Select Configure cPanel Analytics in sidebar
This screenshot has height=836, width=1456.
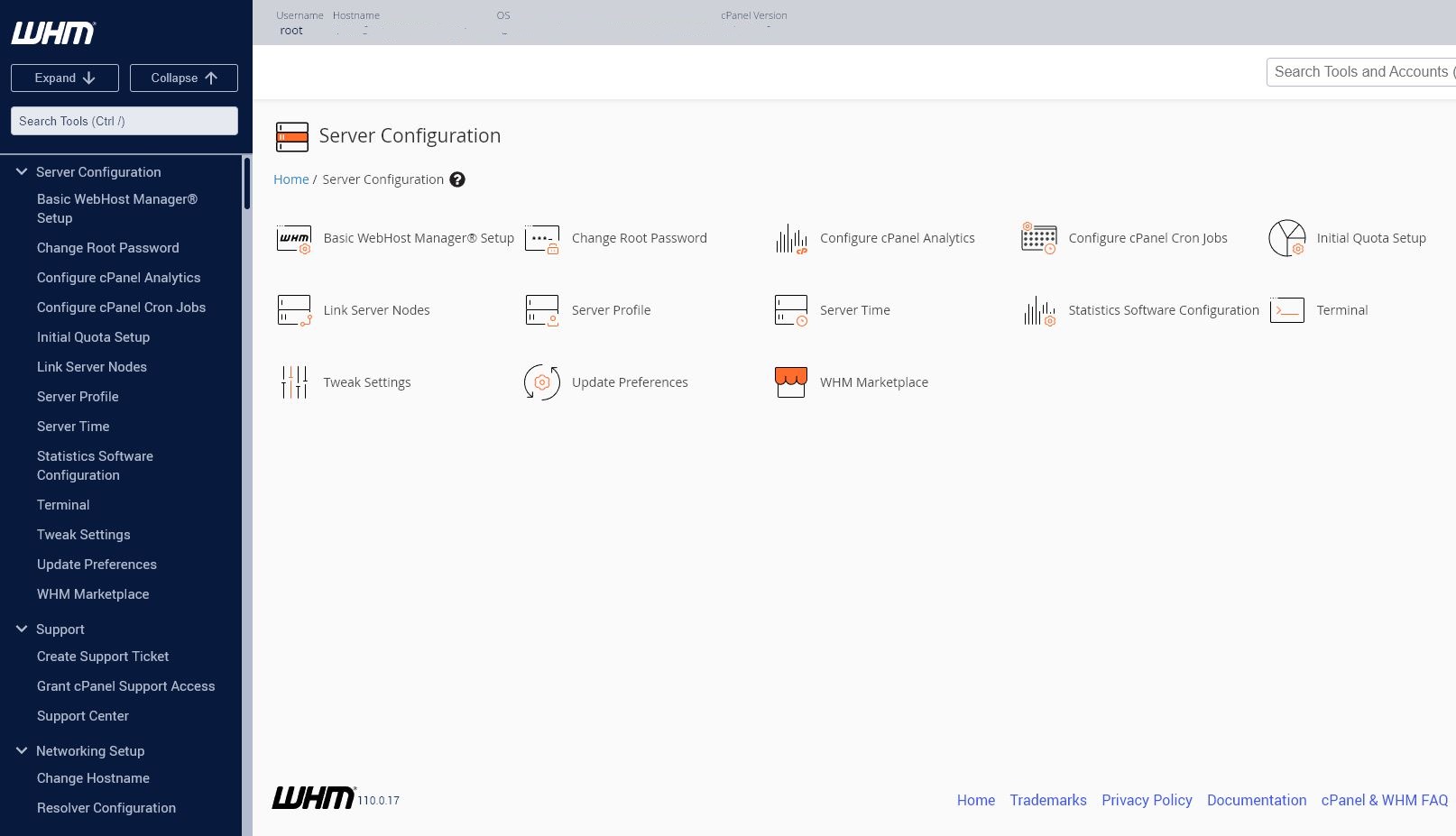tap(119, 278)
